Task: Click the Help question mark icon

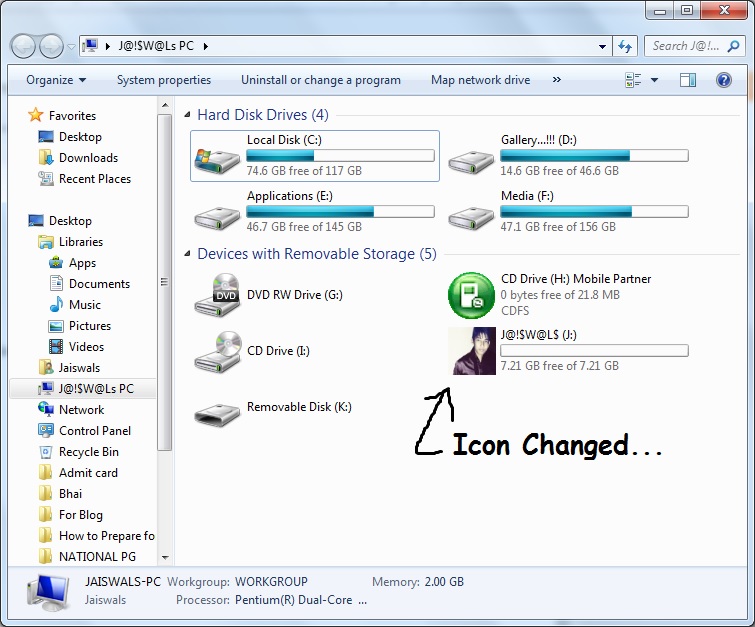Action: [x=724, y=80]
